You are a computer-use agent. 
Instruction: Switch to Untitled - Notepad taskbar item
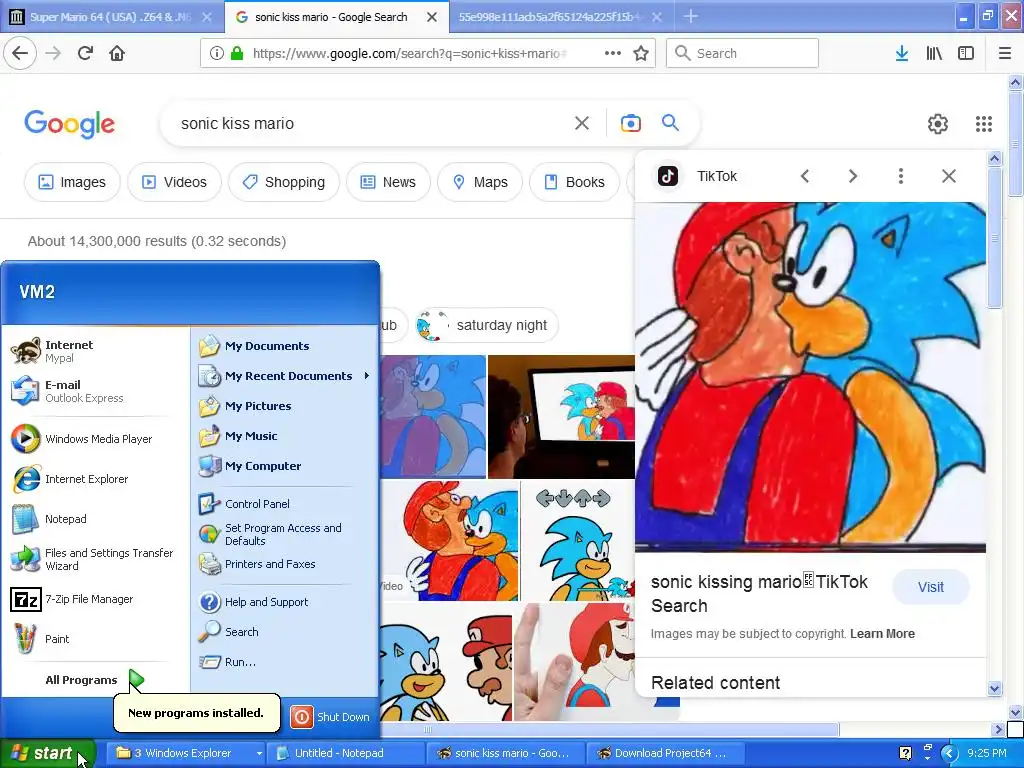tap(348, 753)
